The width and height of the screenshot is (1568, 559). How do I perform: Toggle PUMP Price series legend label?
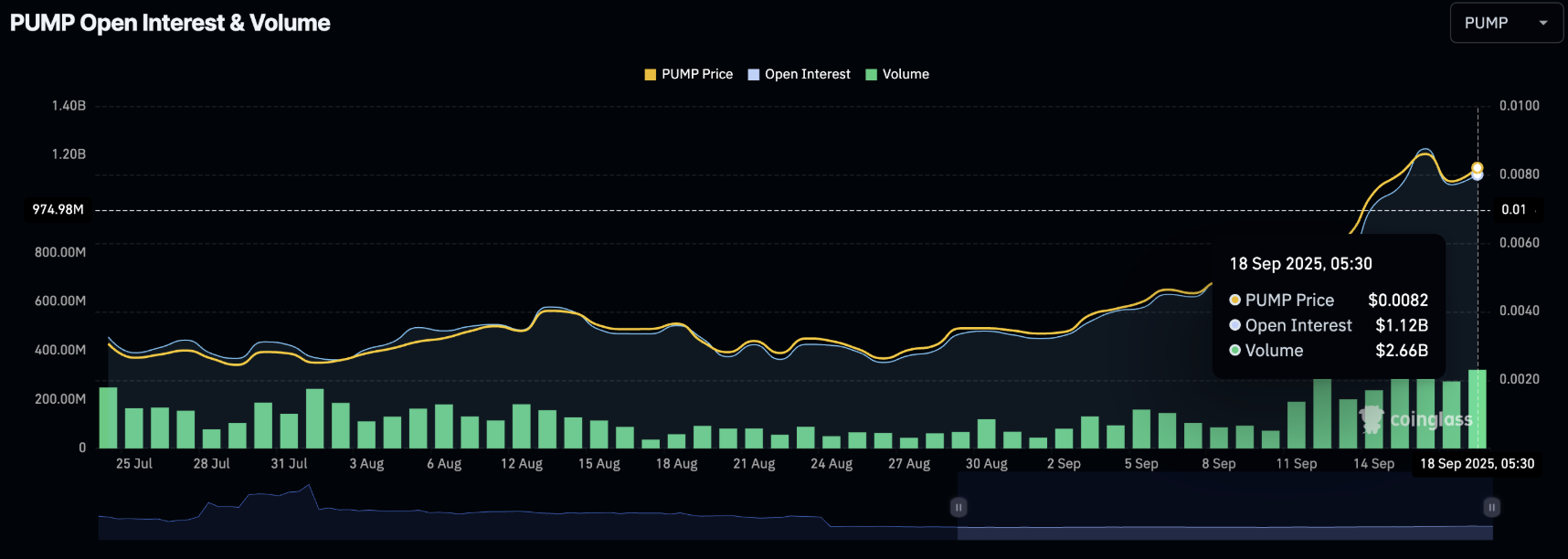pyautogui.click(x=696, y=74)
